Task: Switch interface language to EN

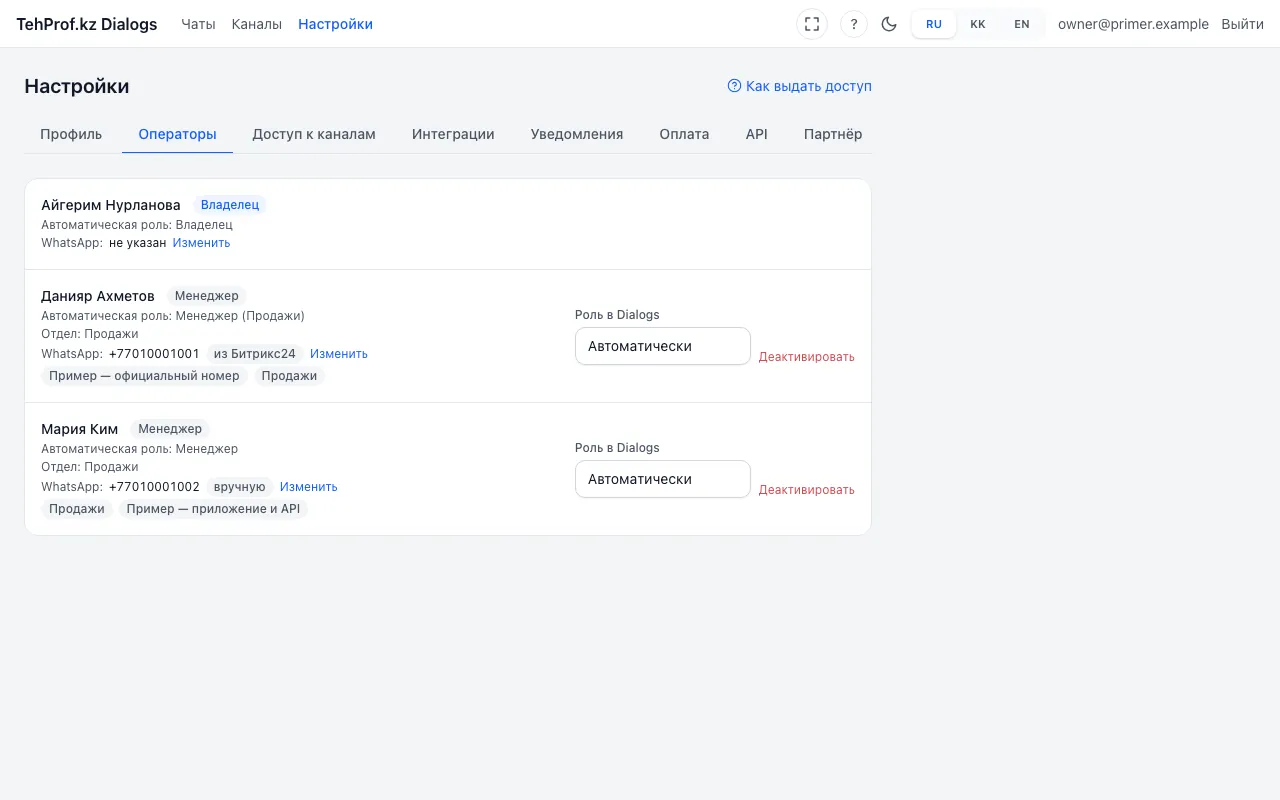Action: [x=1022, y=24]
